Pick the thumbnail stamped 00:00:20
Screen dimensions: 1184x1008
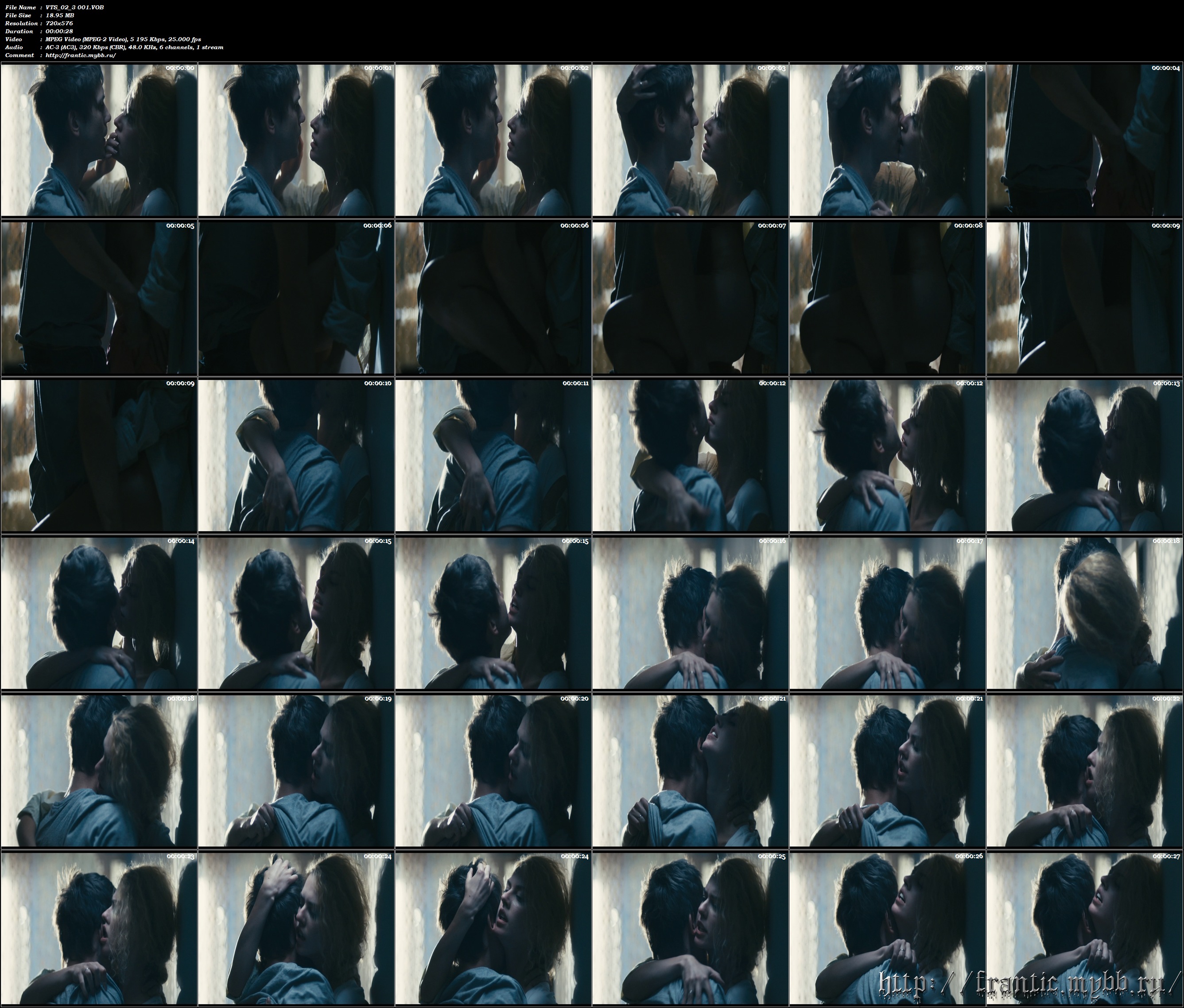[493, 770]
